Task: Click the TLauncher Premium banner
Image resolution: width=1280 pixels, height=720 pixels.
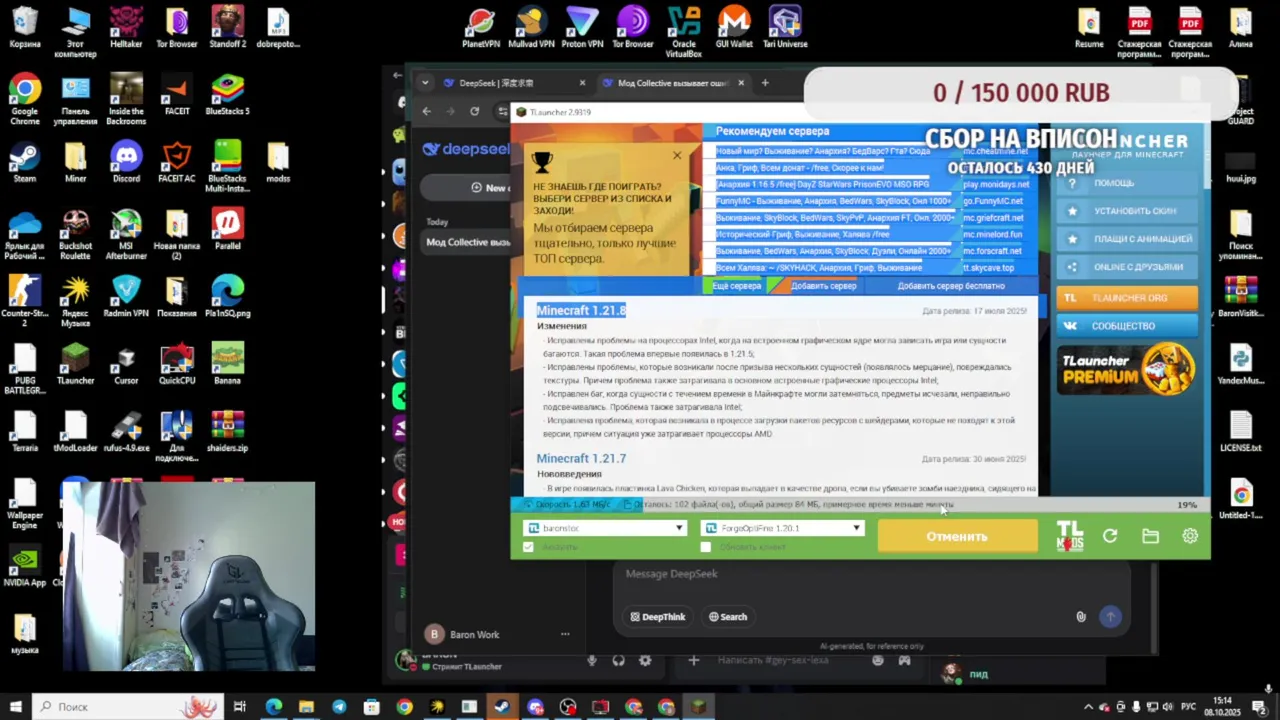Action: tap(1127, 368)
